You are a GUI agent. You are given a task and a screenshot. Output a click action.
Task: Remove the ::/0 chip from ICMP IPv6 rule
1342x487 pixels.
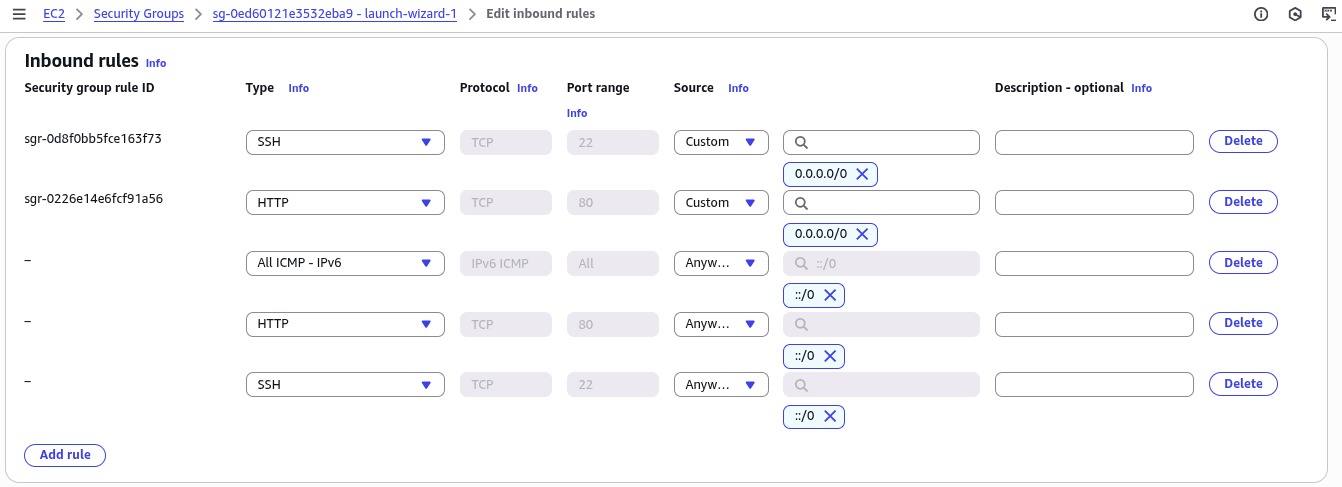pos(829,295)
